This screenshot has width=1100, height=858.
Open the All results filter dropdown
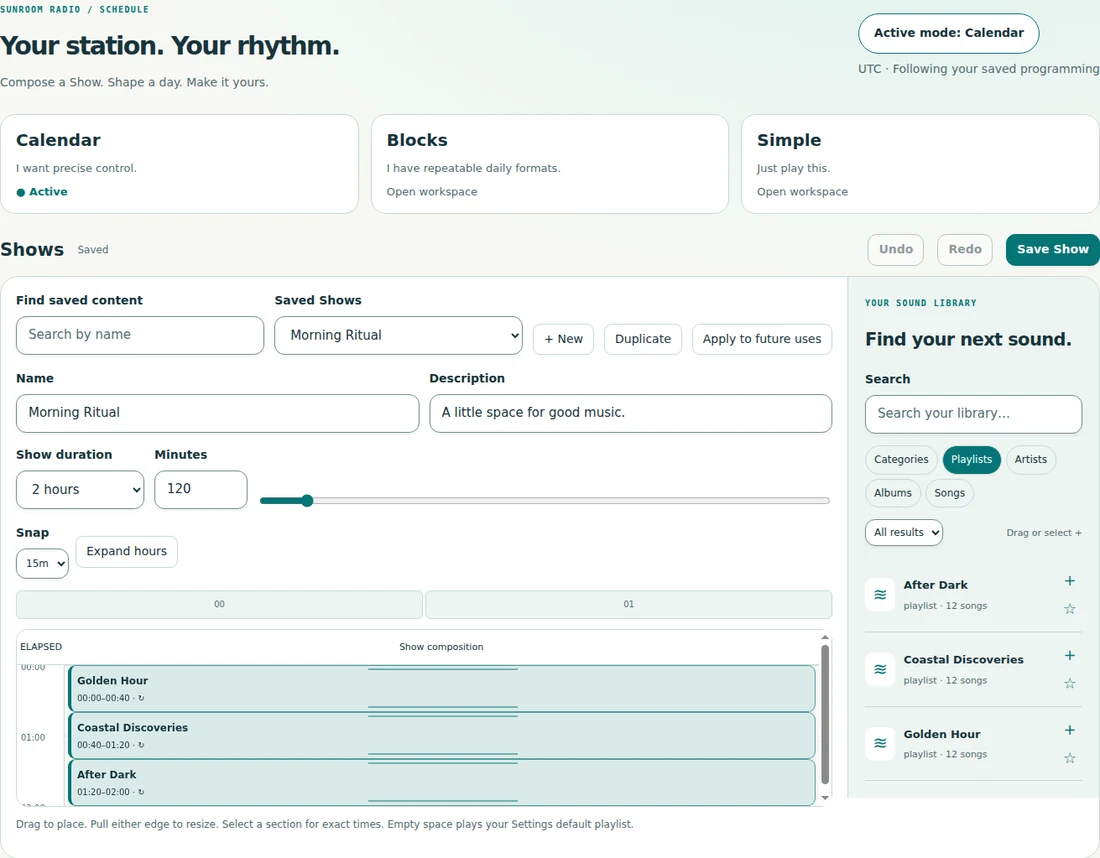pyautogui.click(x=904, y=532)
